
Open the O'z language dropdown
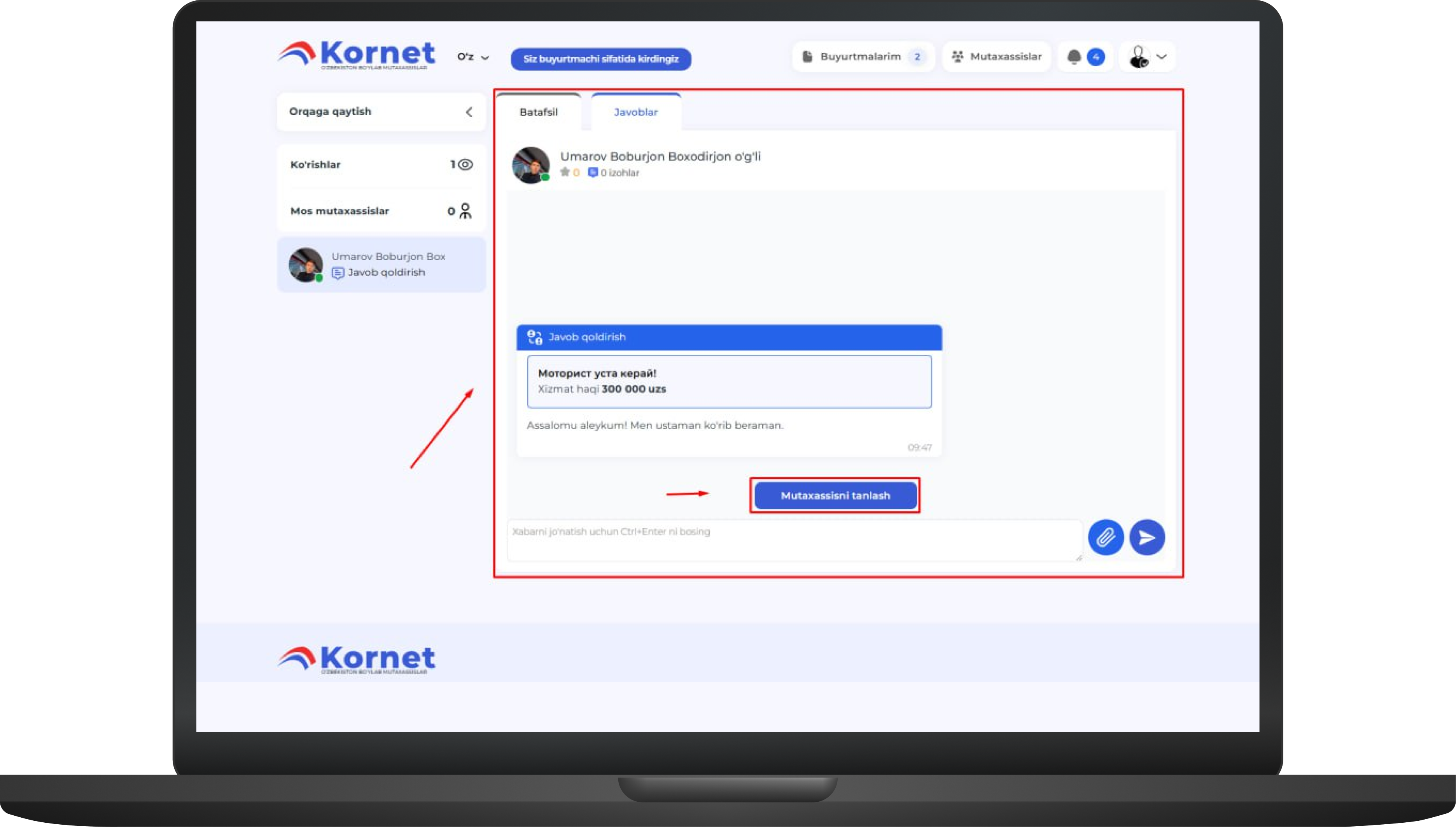472,57
